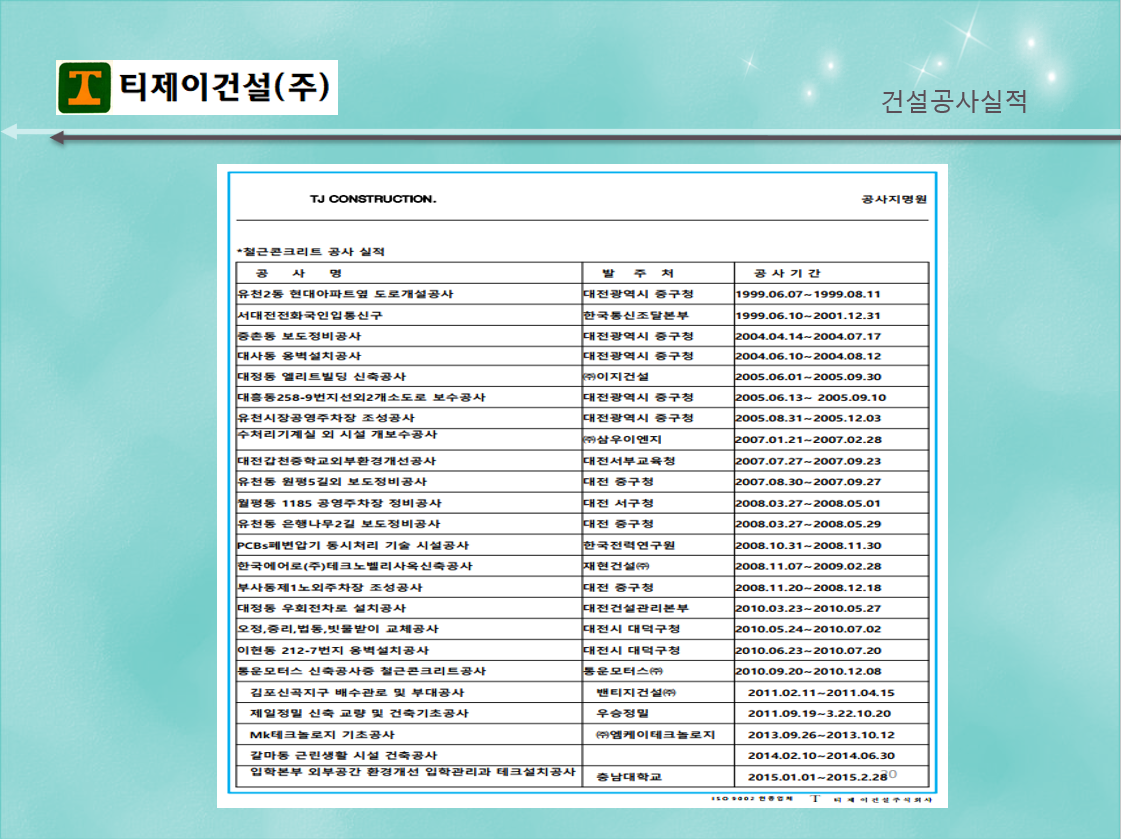
Task: Click the period 2007.07.27~2007.09.23
Action: point(808,461)
